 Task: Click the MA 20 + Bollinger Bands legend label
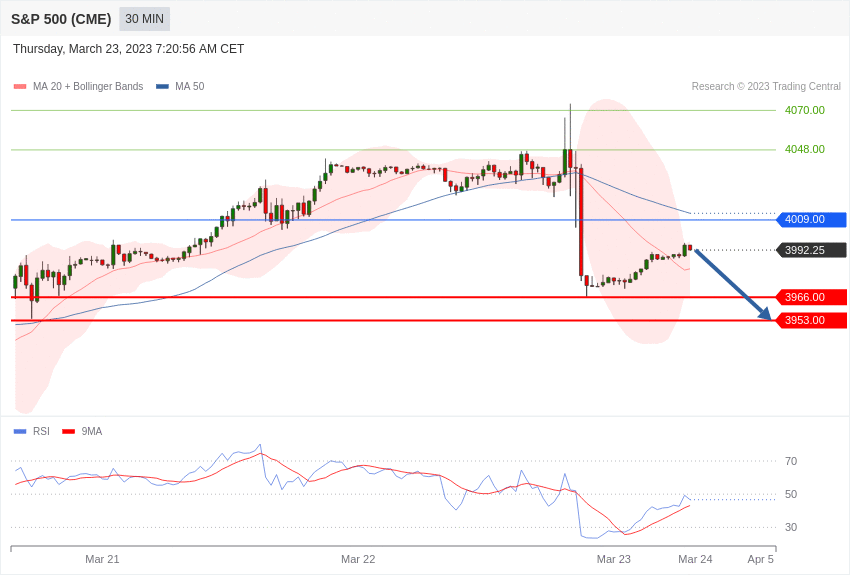88,87
